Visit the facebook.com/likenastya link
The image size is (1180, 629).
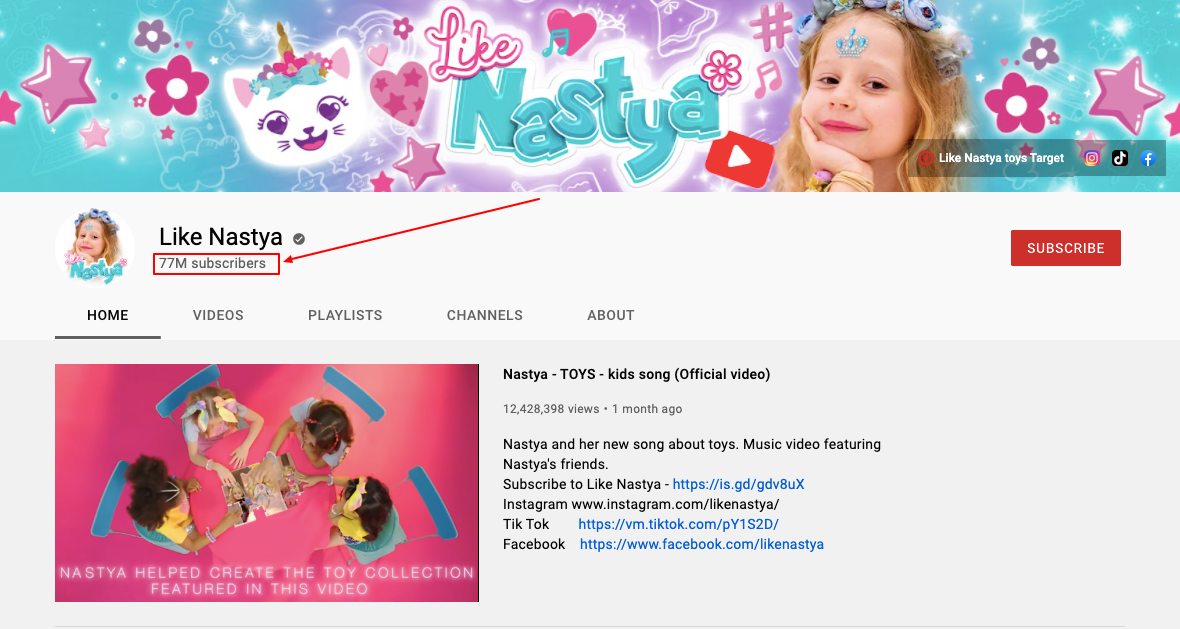coord(701,544)
